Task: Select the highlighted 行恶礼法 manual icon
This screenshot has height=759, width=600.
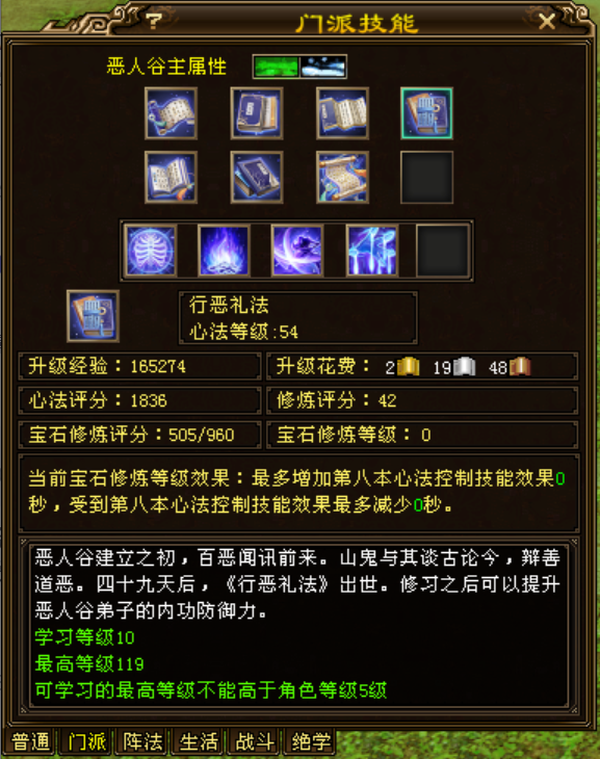Action: 427,114
